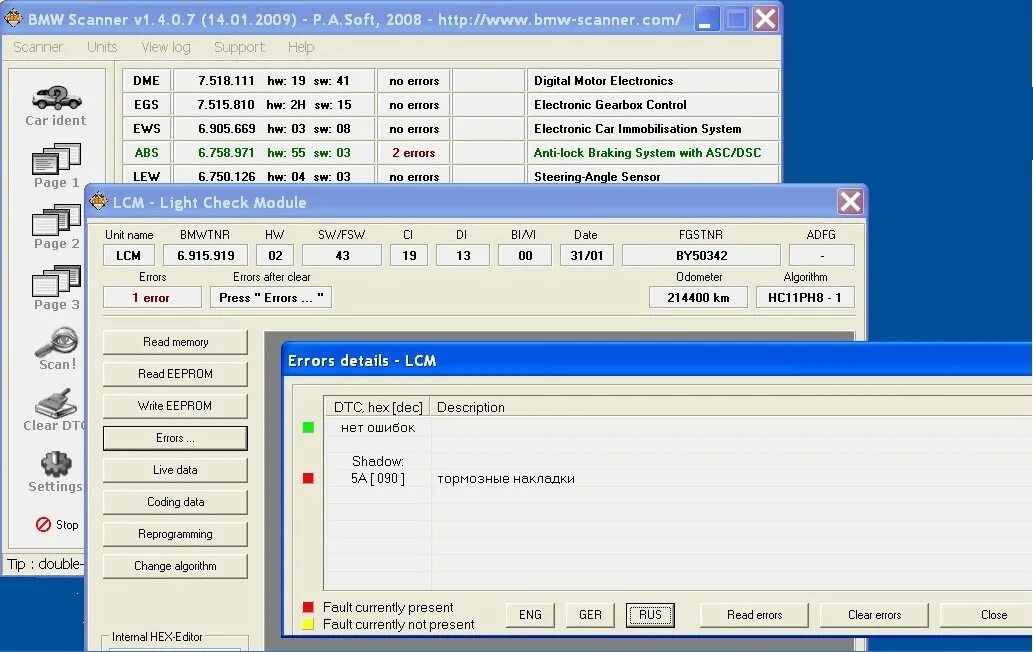Click the Clear errors button
Screen dimensions: 1033x652
click(874, 614)
